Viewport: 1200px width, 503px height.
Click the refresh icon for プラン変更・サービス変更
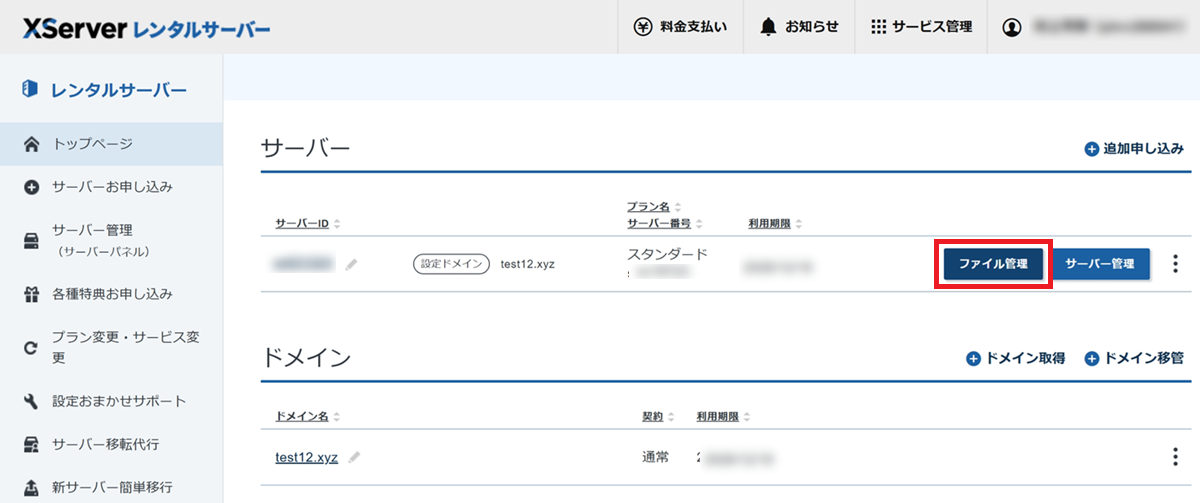click(31, 348)
